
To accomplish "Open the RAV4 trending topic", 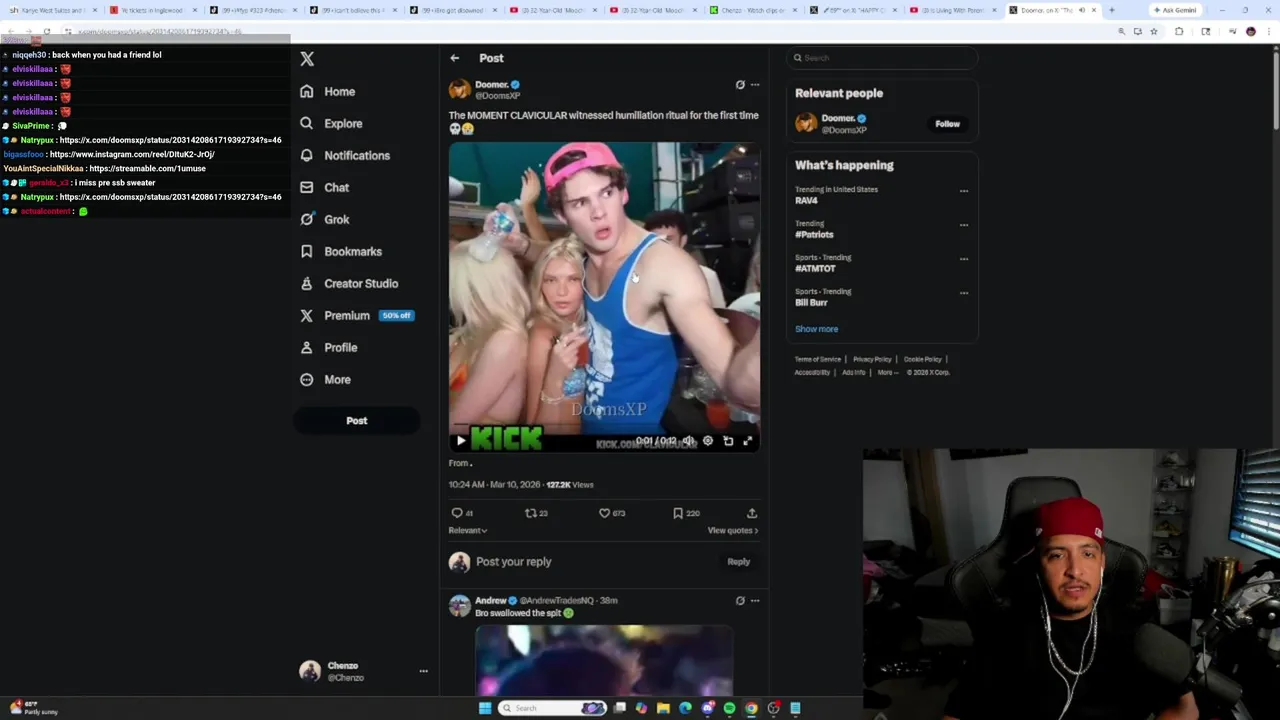I will (836, 195).
